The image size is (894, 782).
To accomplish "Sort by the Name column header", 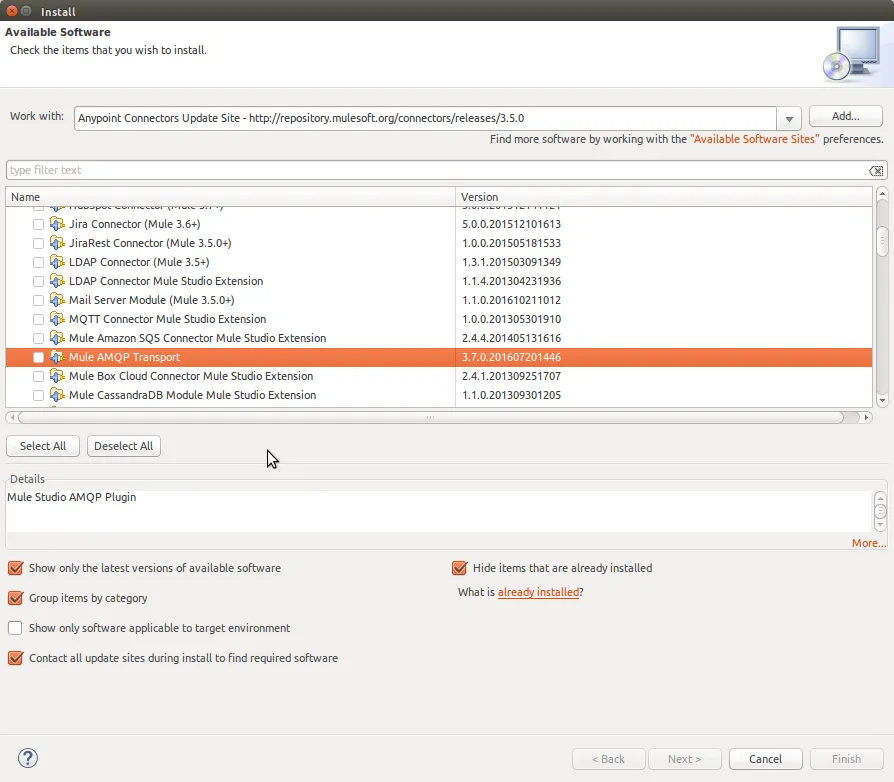I will tap(230, 197).
